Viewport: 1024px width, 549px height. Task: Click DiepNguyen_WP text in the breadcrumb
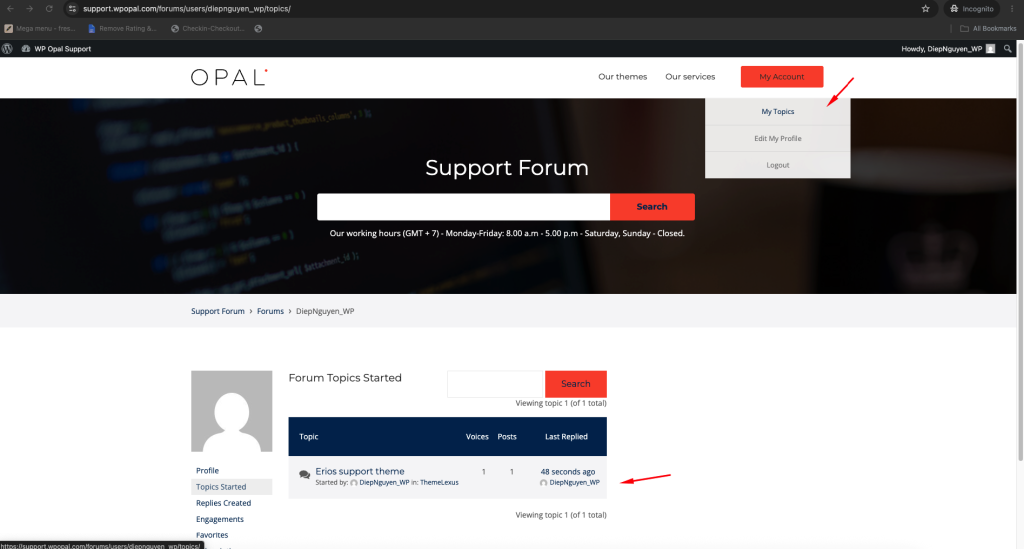325,311
